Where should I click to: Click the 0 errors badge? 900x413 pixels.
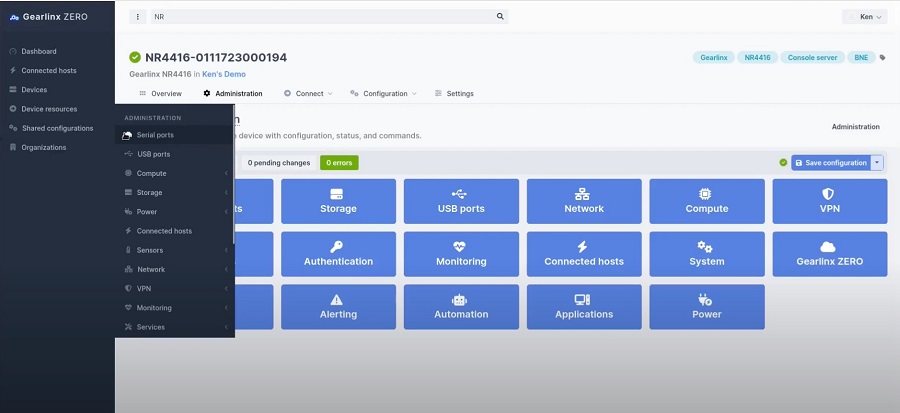tap(339, 162)
